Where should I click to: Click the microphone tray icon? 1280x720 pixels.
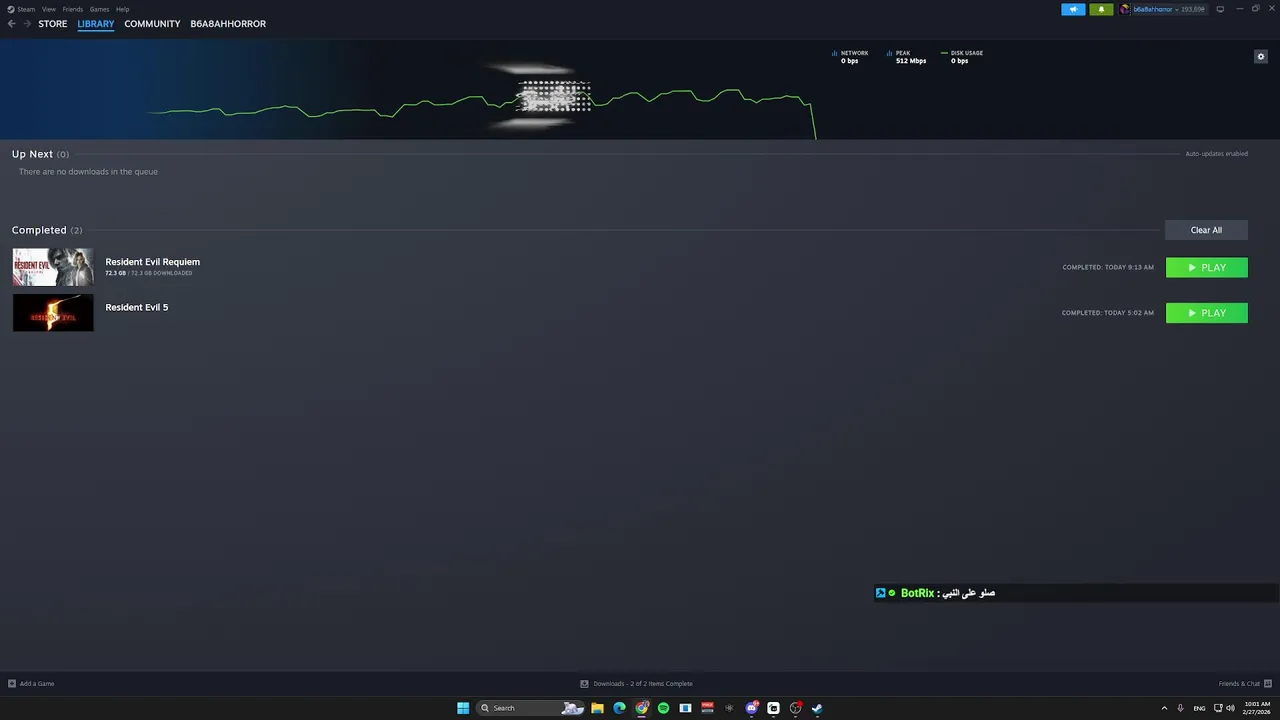[1181, 708]
